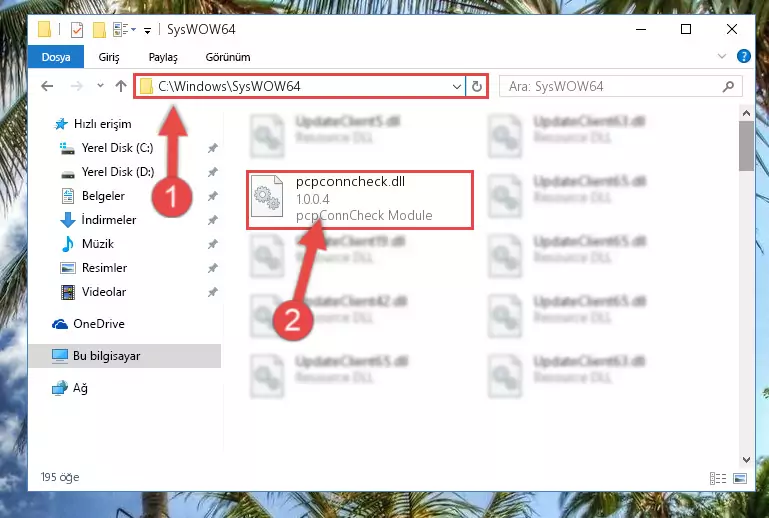Screen dimensions: 769x518
Task: Click the pin icon beside Belgeler
Action: pyautogui.click(x=212, y=196)
